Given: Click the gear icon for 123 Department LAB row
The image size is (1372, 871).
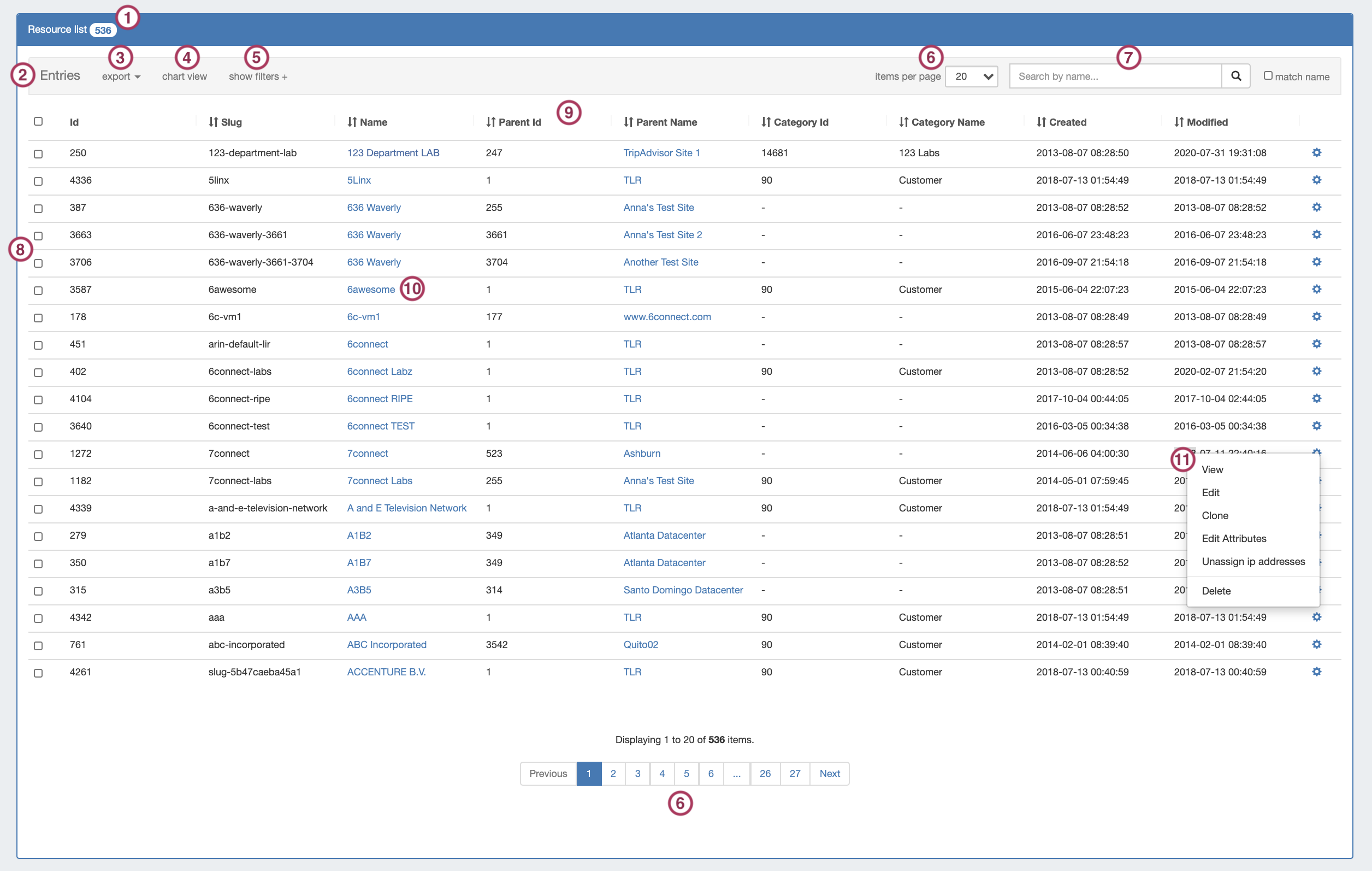Looking at the screenshot, I should pyautogui.click(x=1316, y=153).
